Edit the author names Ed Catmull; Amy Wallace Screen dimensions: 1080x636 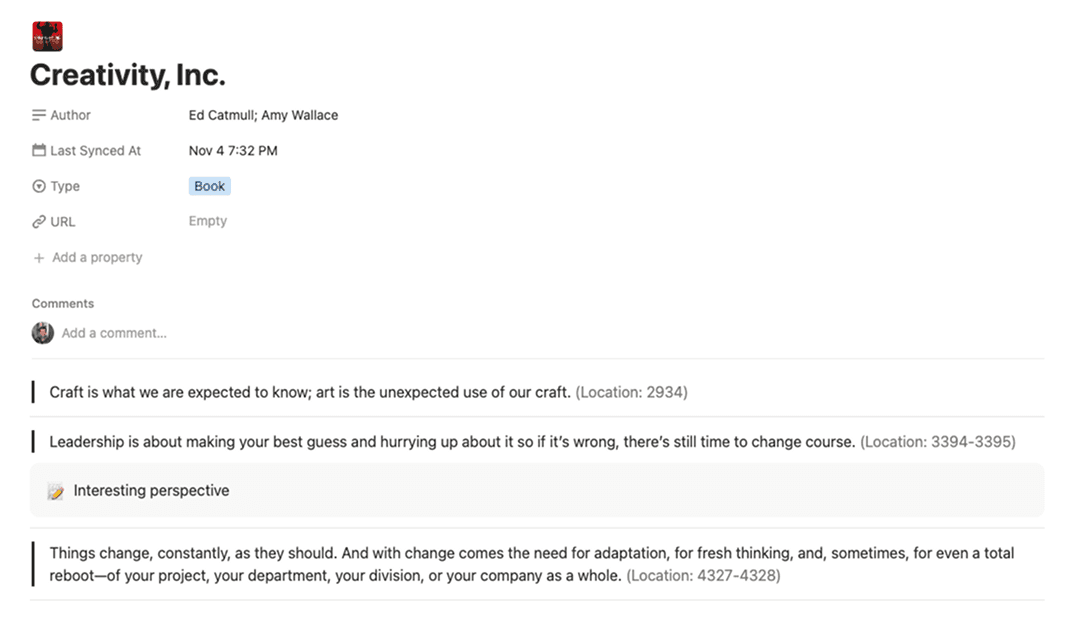(x=263, y=115)
